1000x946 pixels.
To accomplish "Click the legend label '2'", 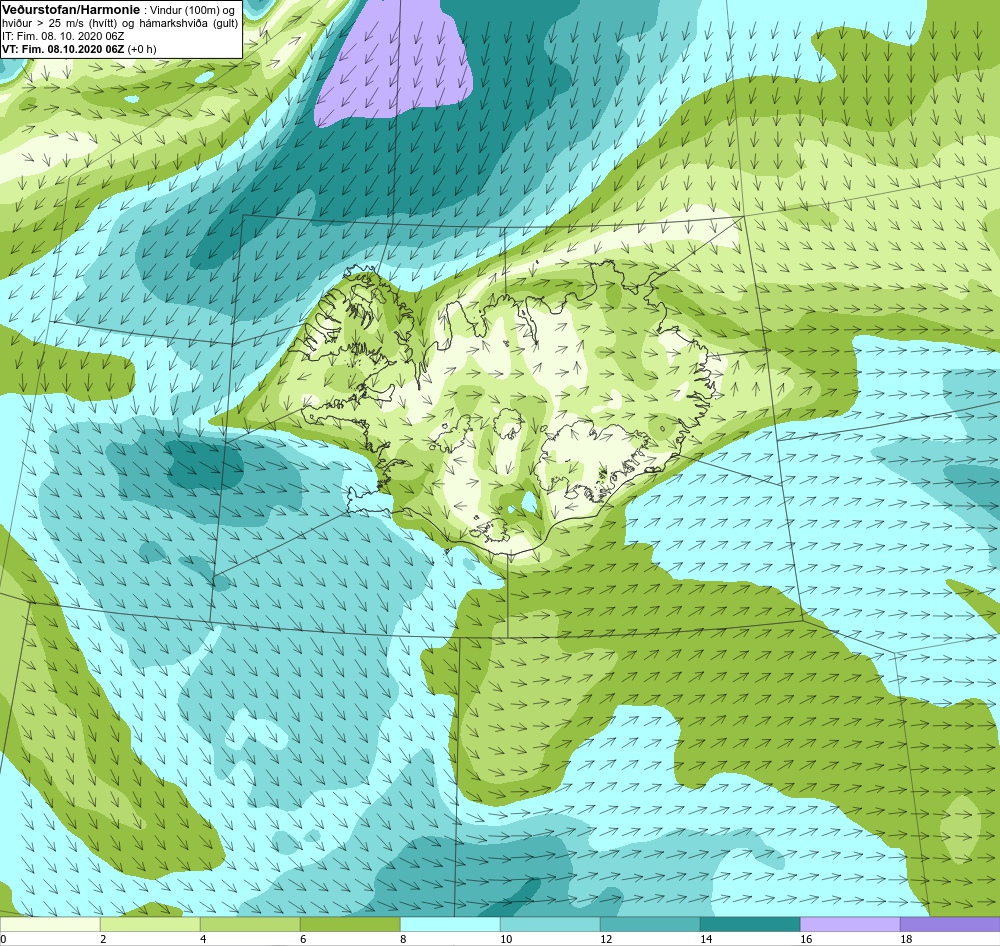I will (x=103, y=939).
